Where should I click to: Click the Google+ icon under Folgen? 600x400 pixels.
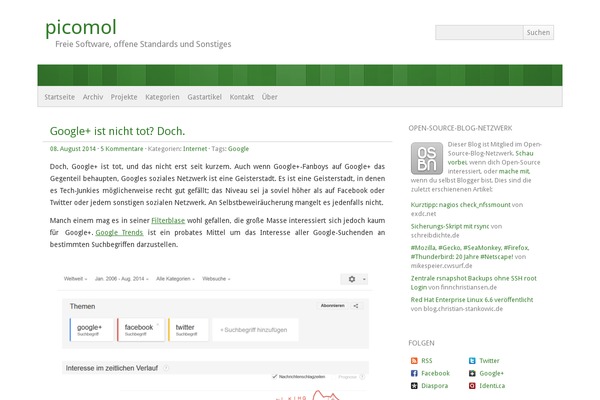472,373
